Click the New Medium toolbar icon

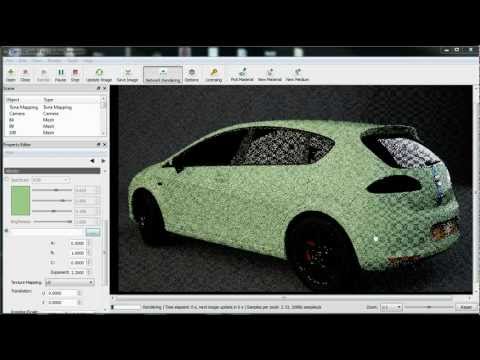pyautogui.click(x=297, y=75)
